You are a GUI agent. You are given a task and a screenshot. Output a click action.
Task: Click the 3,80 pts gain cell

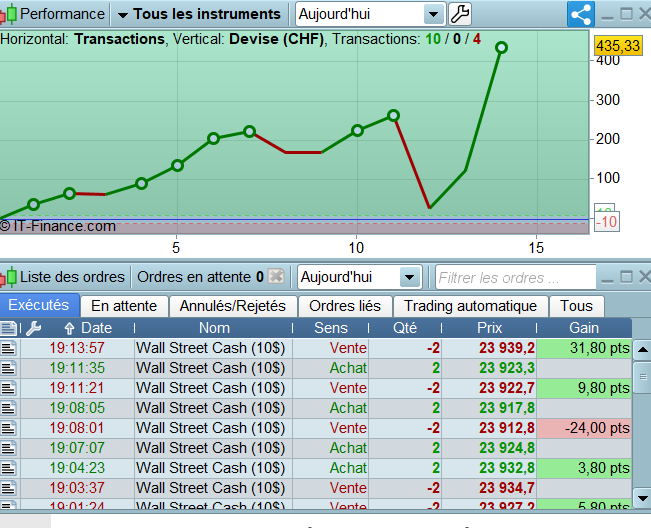click(x=584, y=467)
